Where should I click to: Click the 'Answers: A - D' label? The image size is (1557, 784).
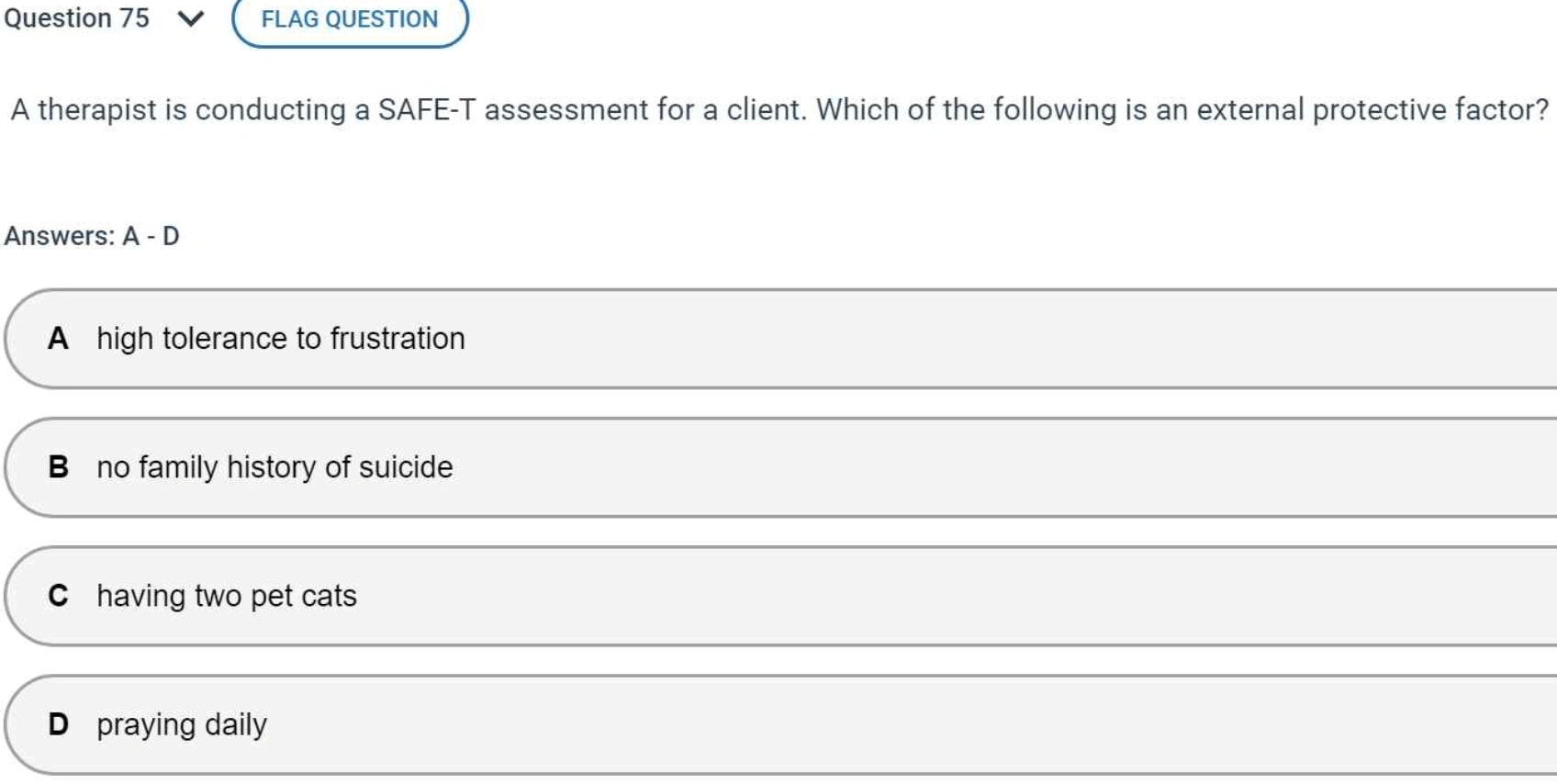coord(92,236)
